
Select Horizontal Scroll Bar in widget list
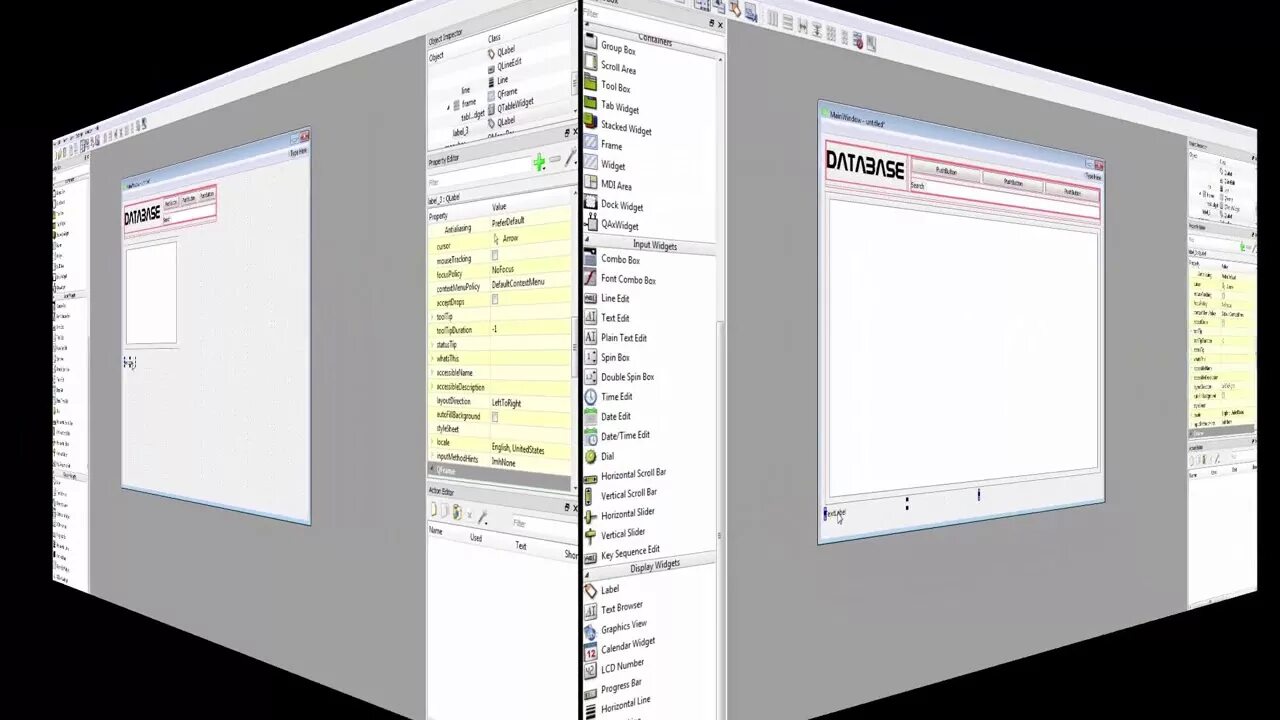tap(633, 474)
